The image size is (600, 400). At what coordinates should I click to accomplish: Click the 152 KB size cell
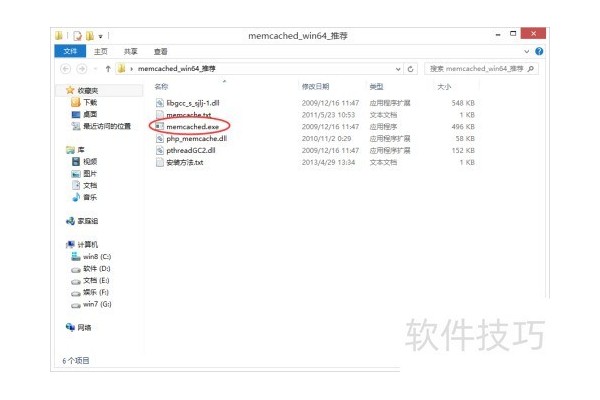pyautogui.click(x=463, y=150)
